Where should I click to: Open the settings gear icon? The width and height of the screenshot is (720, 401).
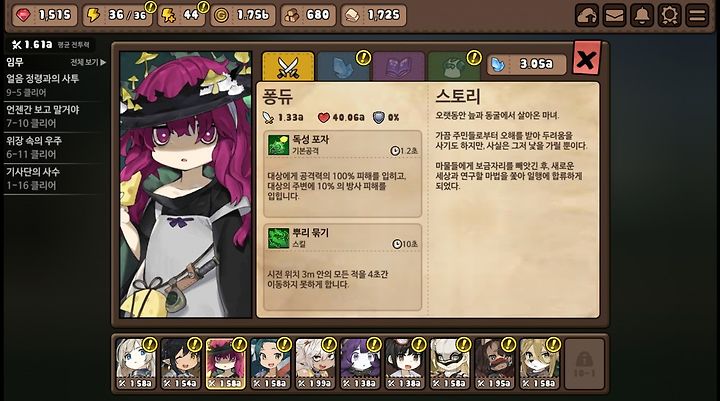click(669, 16)
